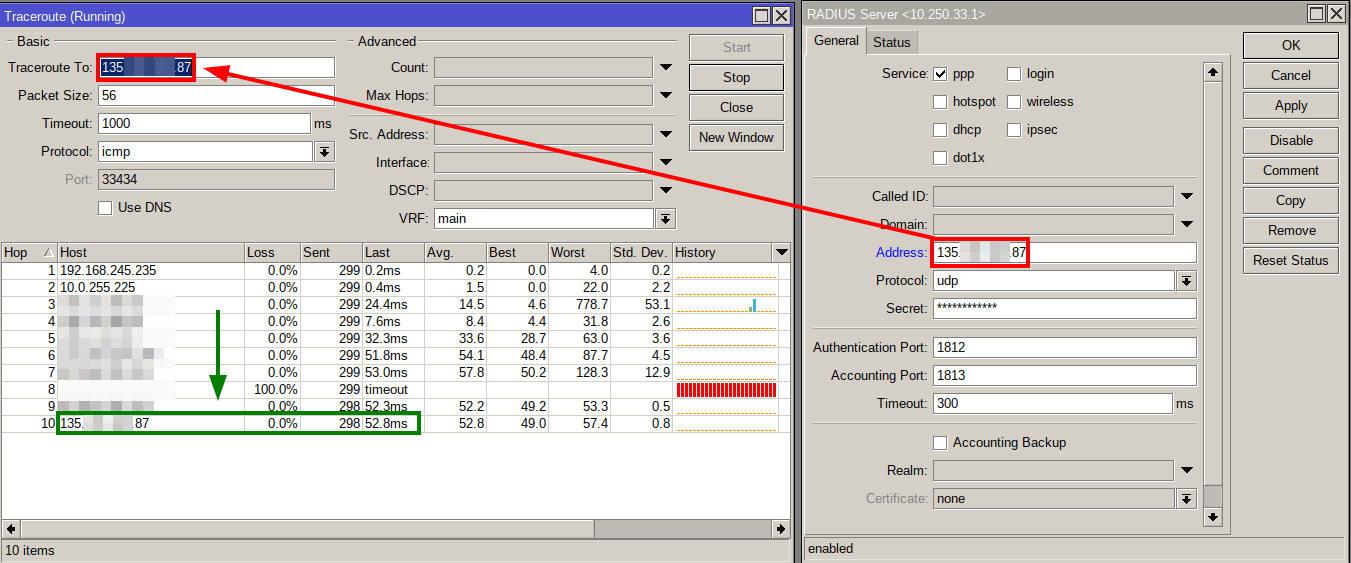Switch to the General tab
This screenshot has height=563, width=1351.
coord(836,41)
